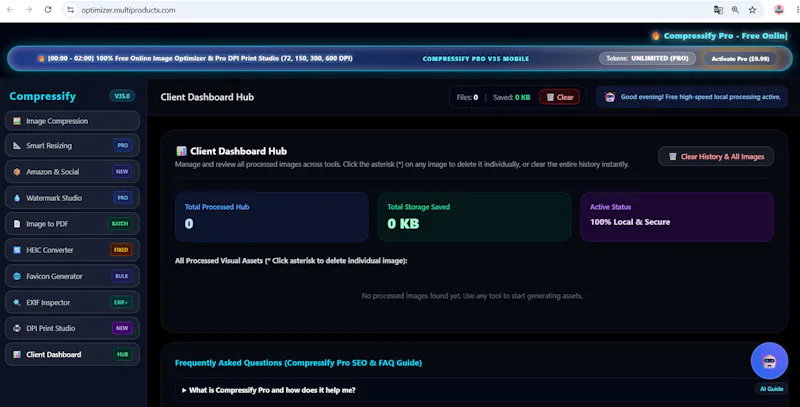Click the BULK badge on Favicon Generator
This screenshot has width=800, height=407.
[121, 276]
